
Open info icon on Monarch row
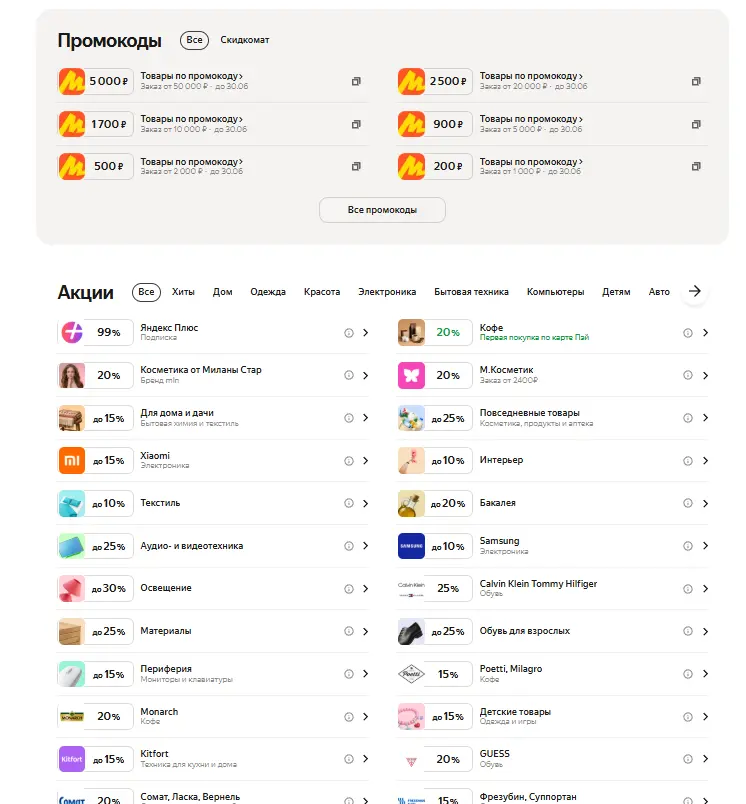coord(349,716)
